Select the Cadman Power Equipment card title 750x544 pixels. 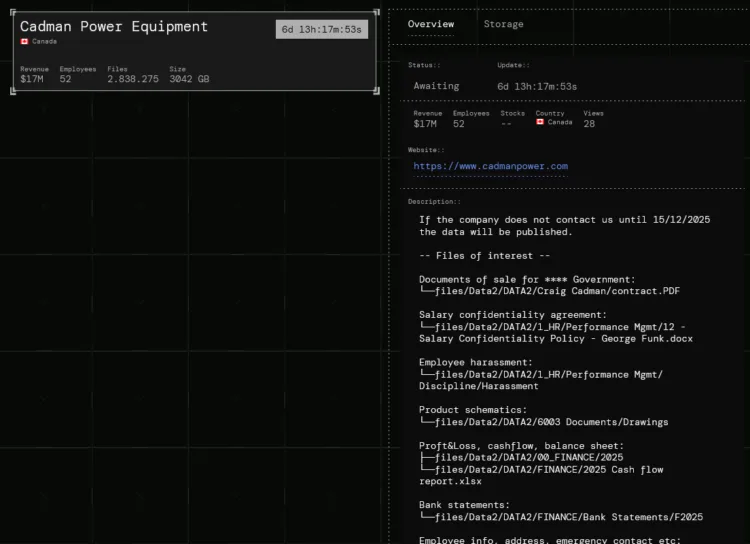pos(114,26)
